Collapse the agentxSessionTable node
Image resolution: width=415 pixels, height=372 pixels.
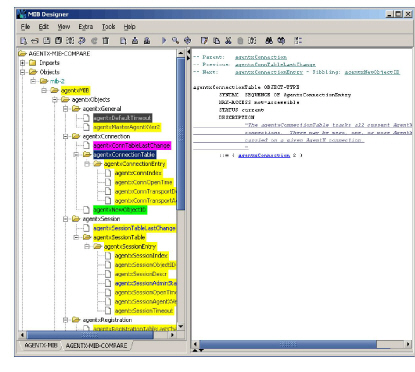[76, 237]
